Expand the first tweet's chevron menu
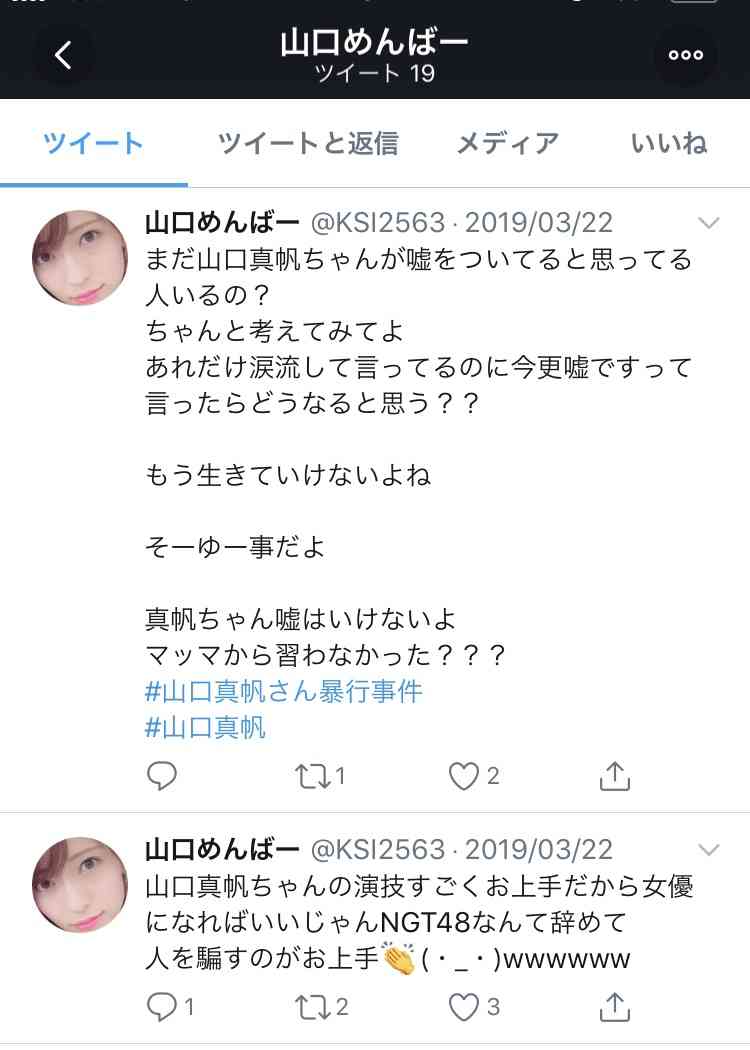This screenshot has width=750, height=1050. click(x=708, y=222)
